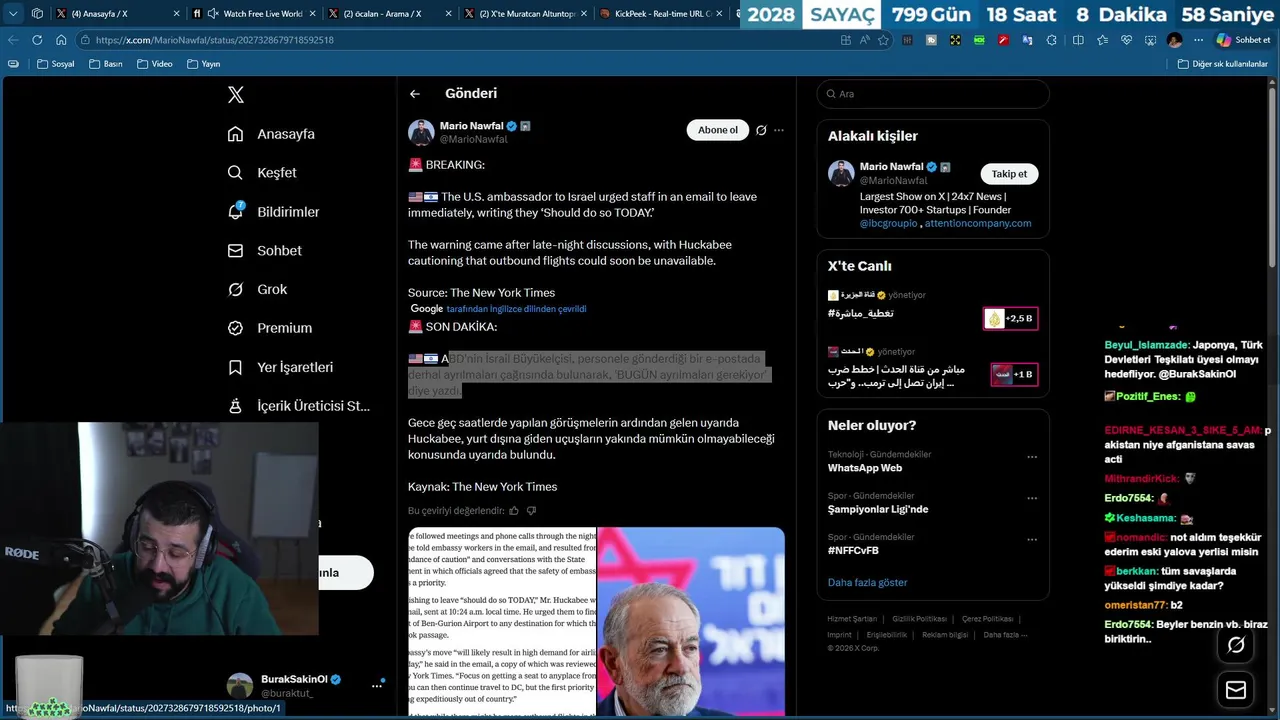Open Hizmet Şartları footer link
The width and height of the screenshot is (1280, 720).
[852, 619]
